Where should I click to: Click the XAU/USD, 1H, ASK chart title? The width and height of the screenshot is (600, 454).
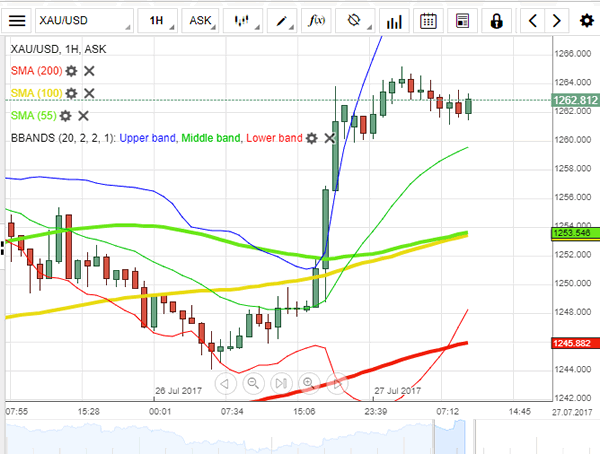coord(58,49)
